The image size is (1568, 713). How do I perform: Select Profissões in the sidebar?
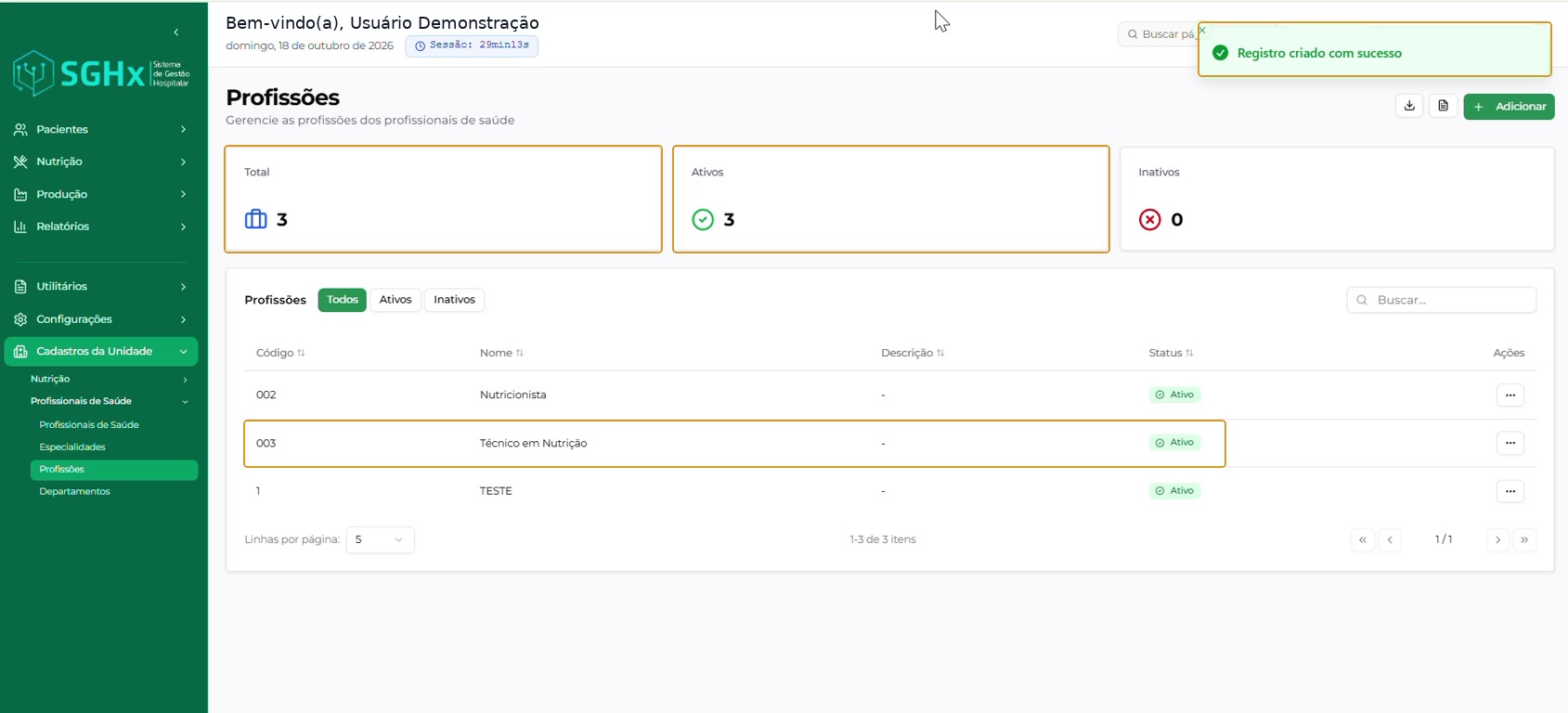[x=113, y=470]
